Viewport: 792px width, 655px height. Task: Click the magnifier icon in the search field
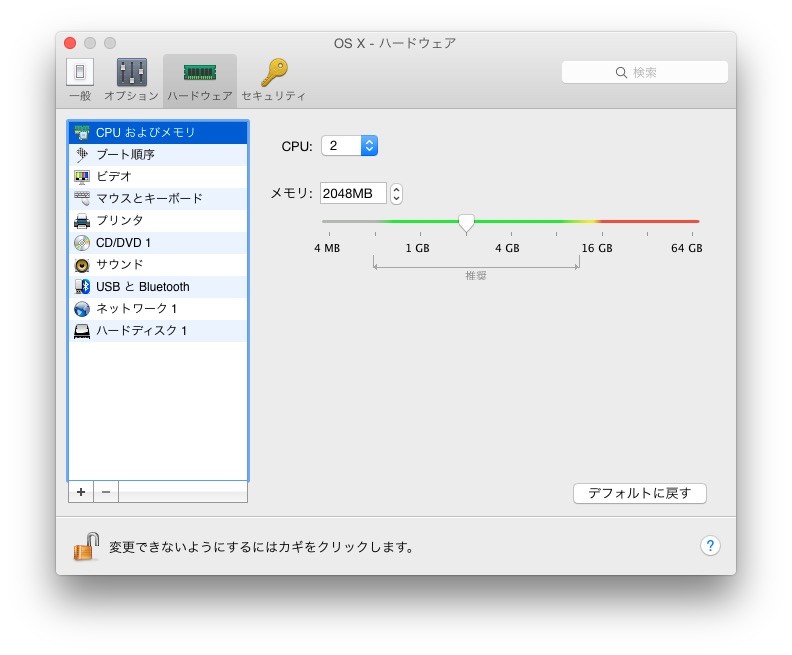click(621, 72)
